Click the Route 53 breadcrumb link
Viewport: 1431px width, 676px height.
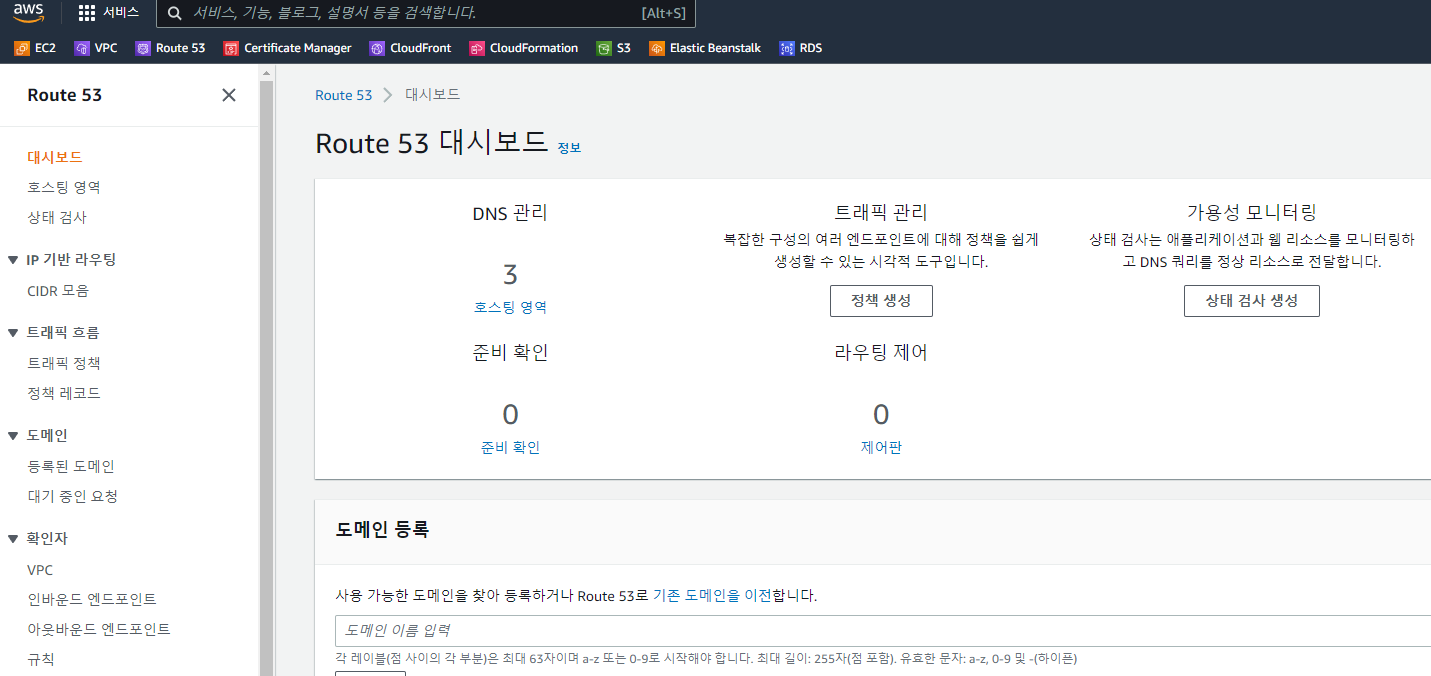343,95
